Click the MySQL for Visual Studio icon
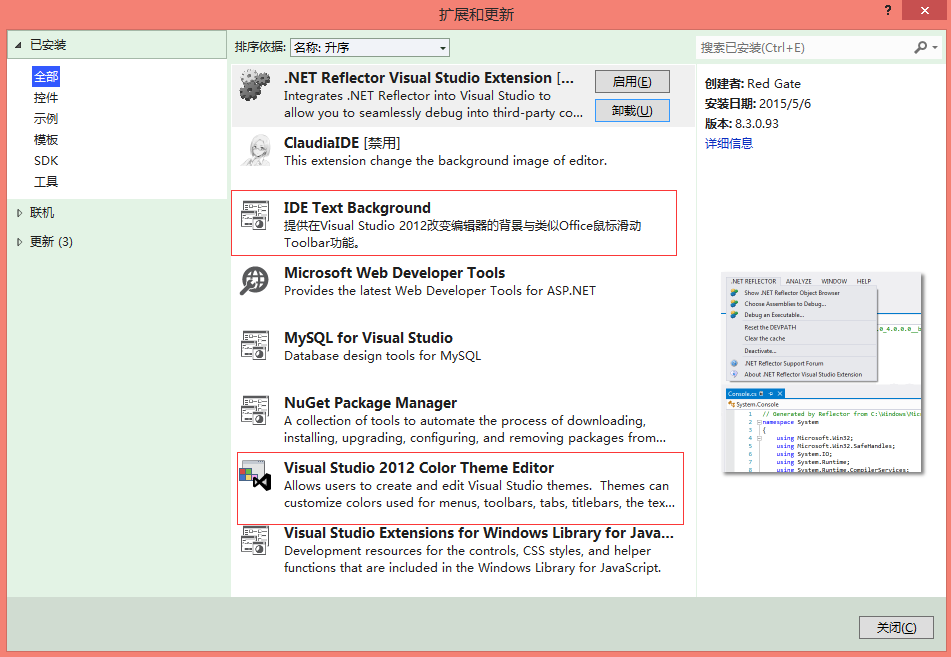 click(255, 345)
